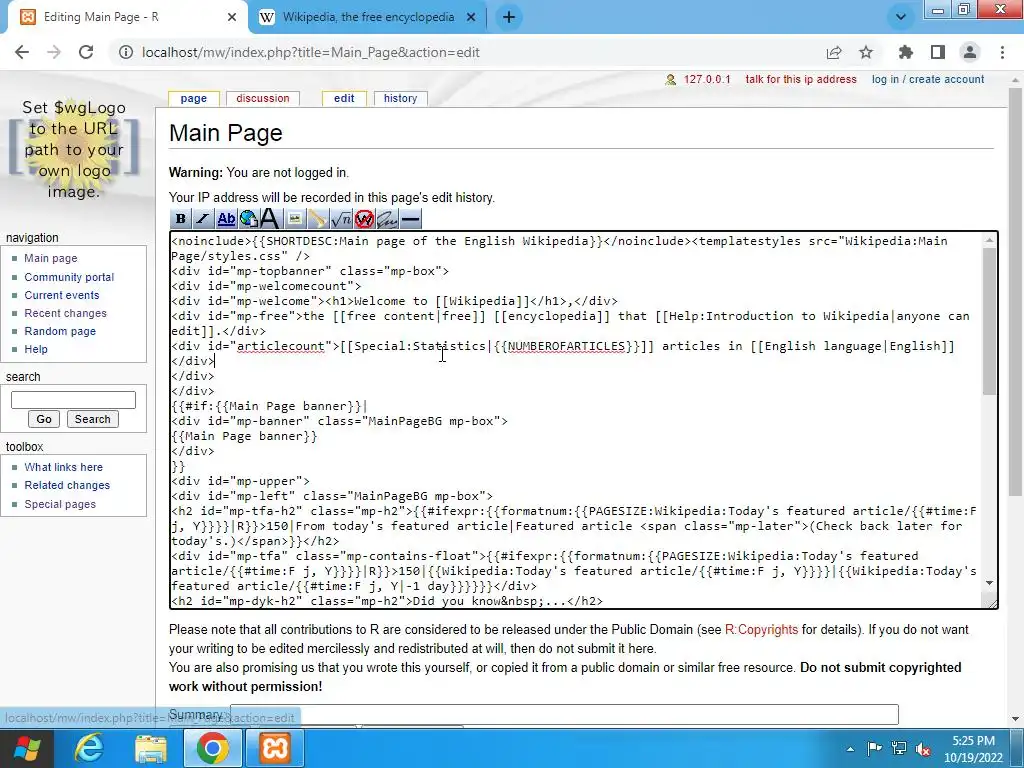The height and width of the screenshot is (768, 1024).
Task: Go to Main page in navigation
Action: tap(51, 258)
